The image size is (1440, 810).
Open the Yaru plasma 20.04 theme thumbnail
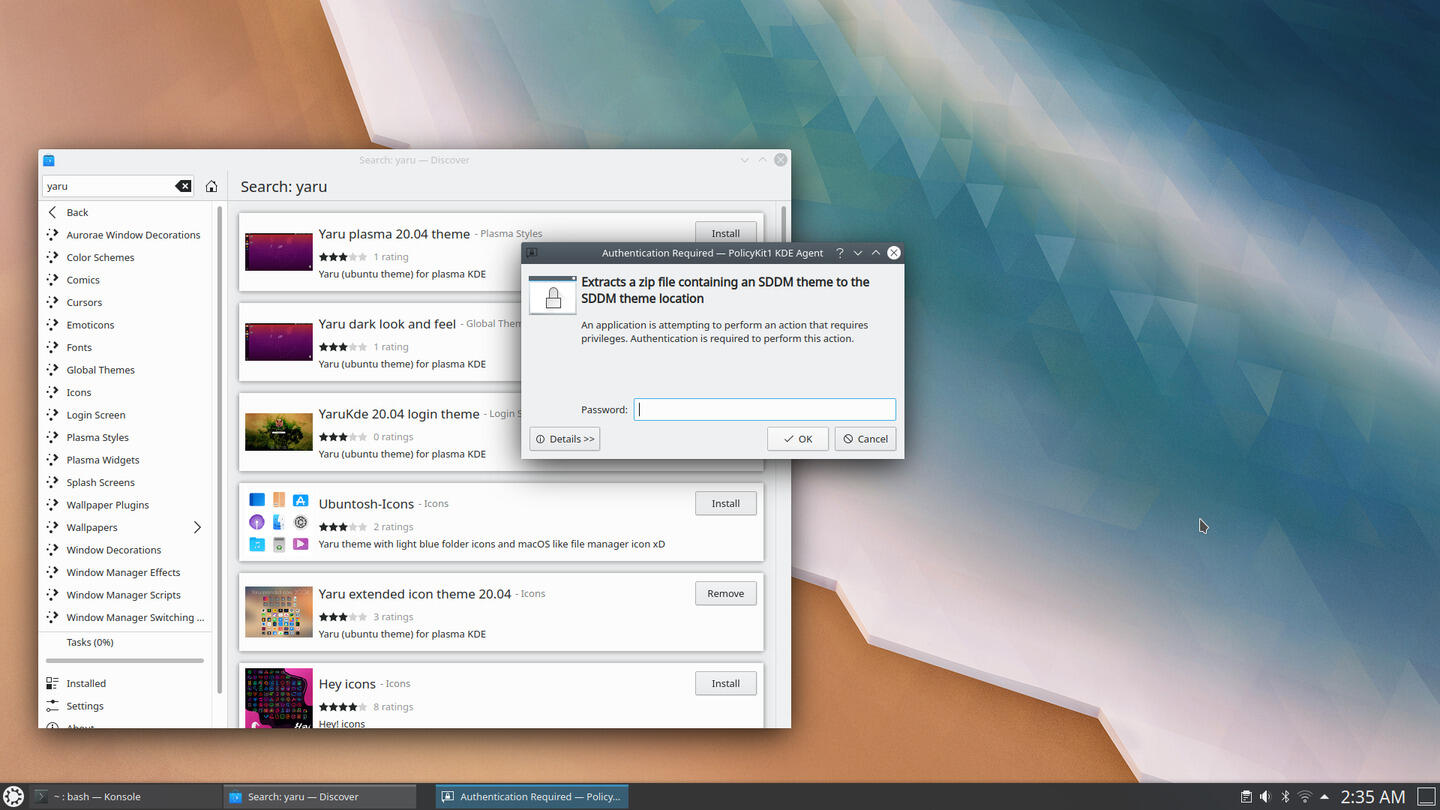point(279,251)
